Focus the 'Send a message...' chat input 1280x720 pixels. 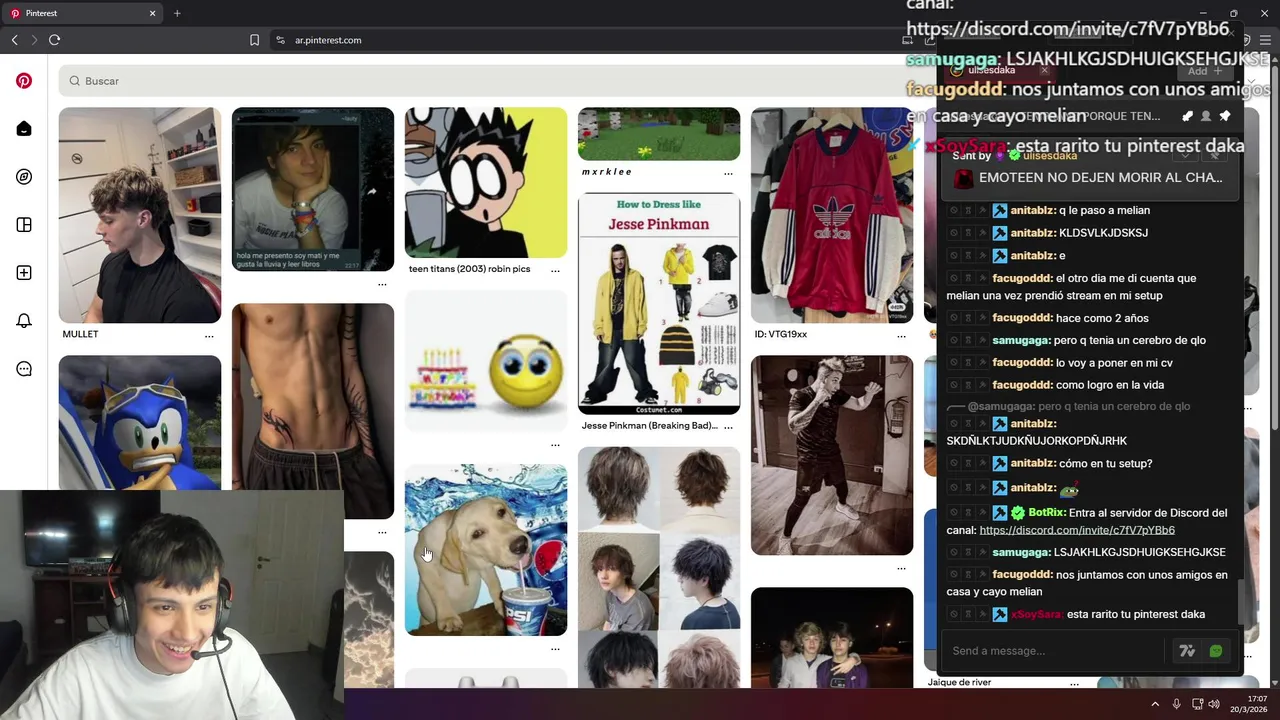(x=1055, y=651)
